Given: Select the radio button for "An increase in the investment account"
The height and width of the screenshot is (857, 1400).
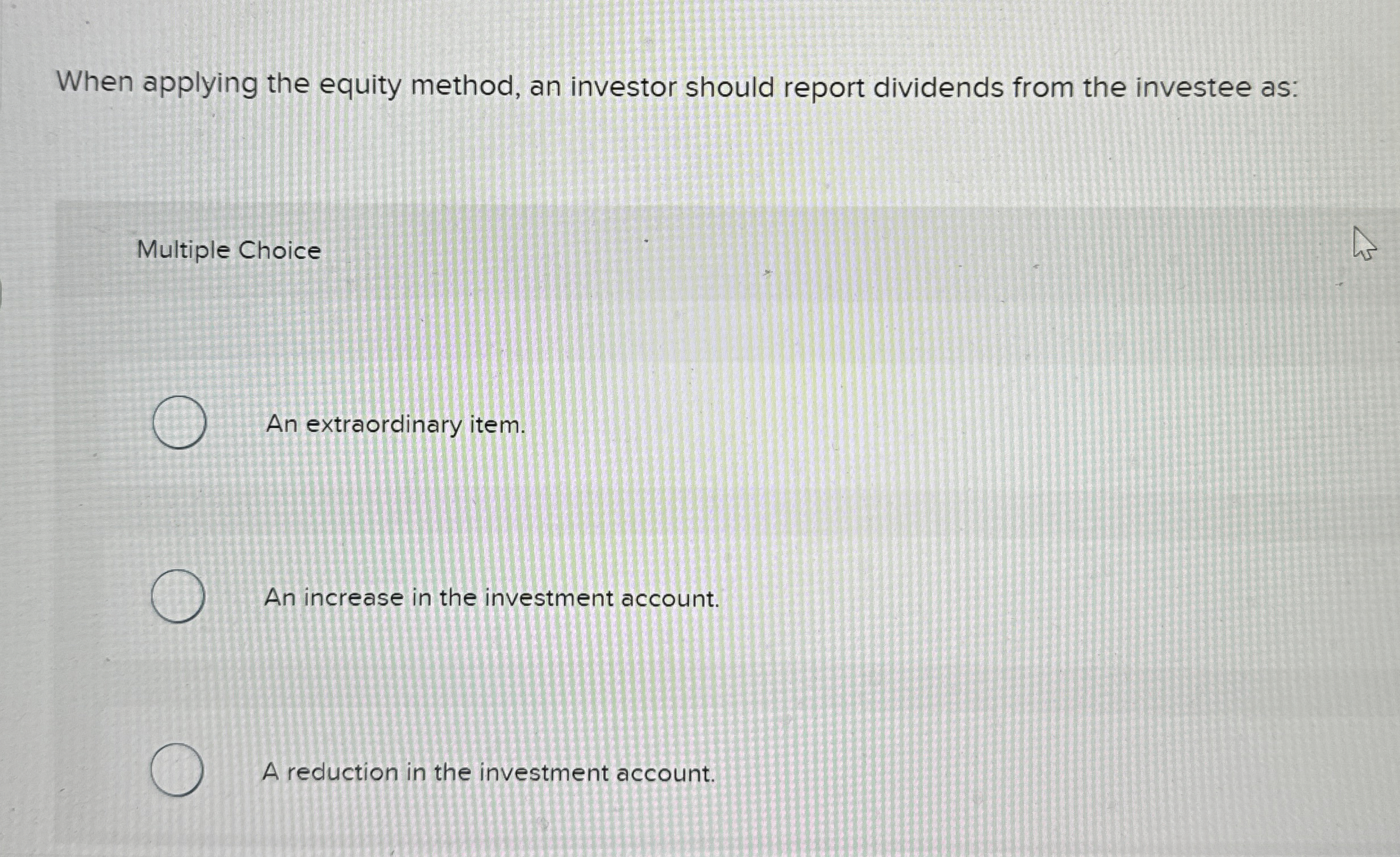Looking at the screenshot, I should 178,597.
